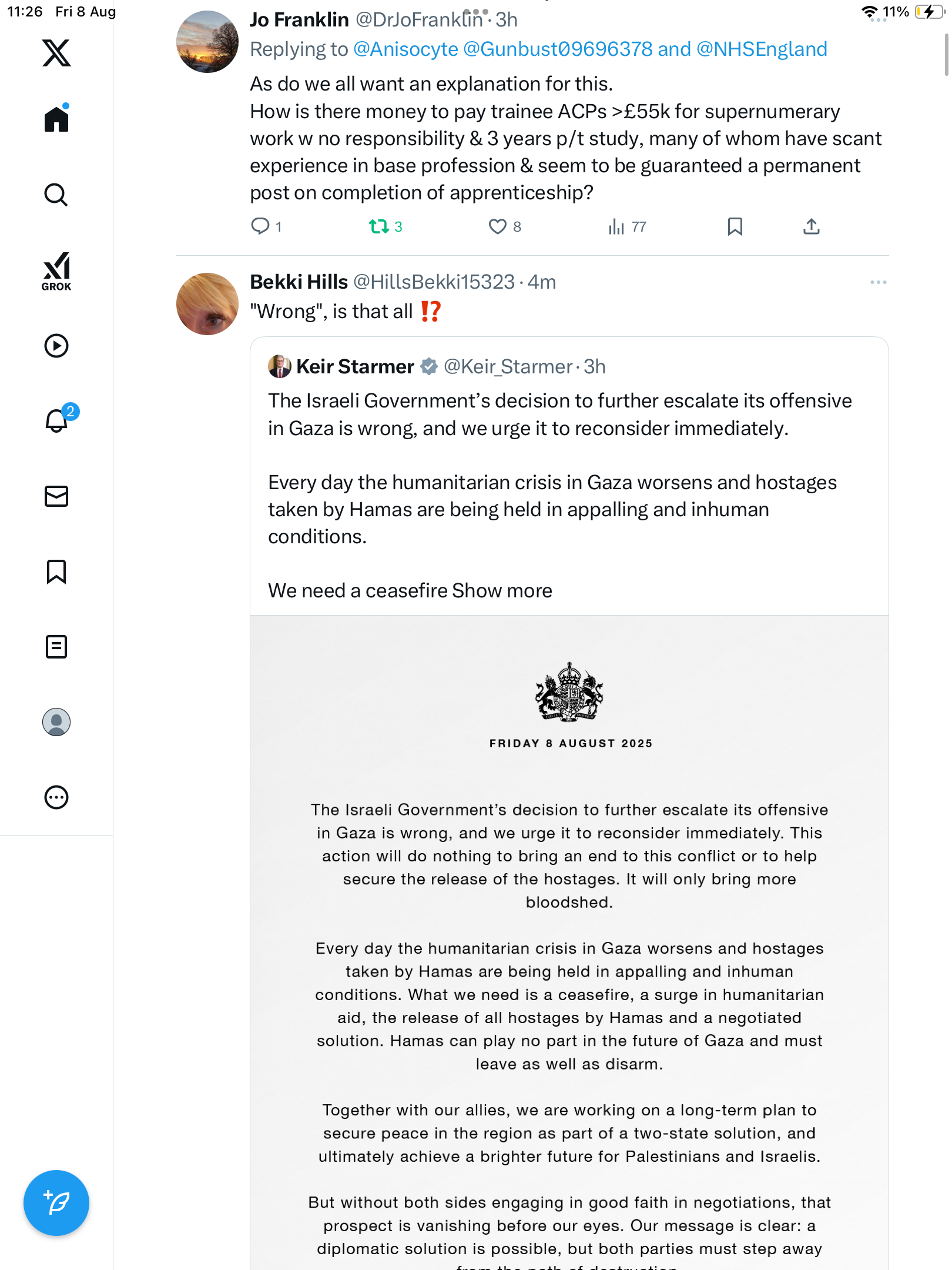952x1270 pixels.
Task: Open more options on Bekki Hills' post
Action: 878,282
